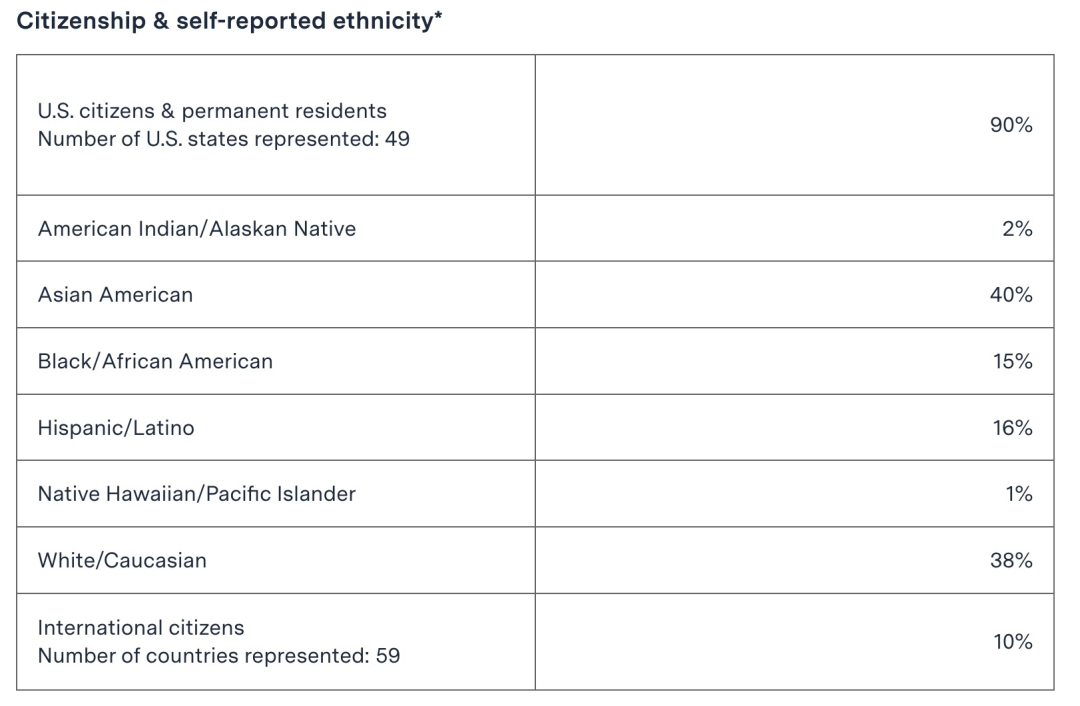The image size is (1080, 706).
Task: Click the Citizenship & self-reported ethnicity heading
Action: coord(229,21)
